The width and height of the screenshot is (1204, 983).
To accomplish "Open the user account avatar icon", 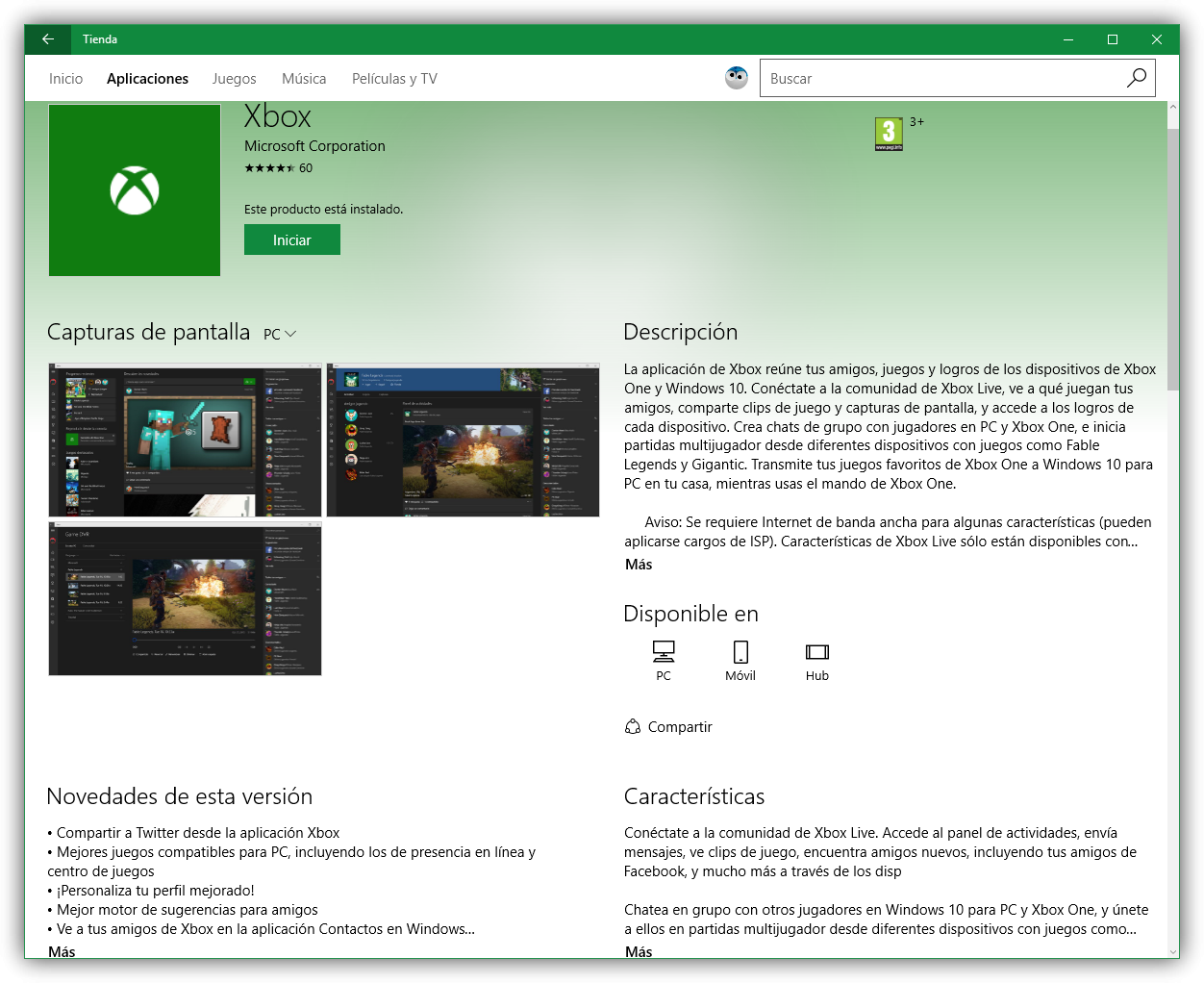I will coord(737,78).
